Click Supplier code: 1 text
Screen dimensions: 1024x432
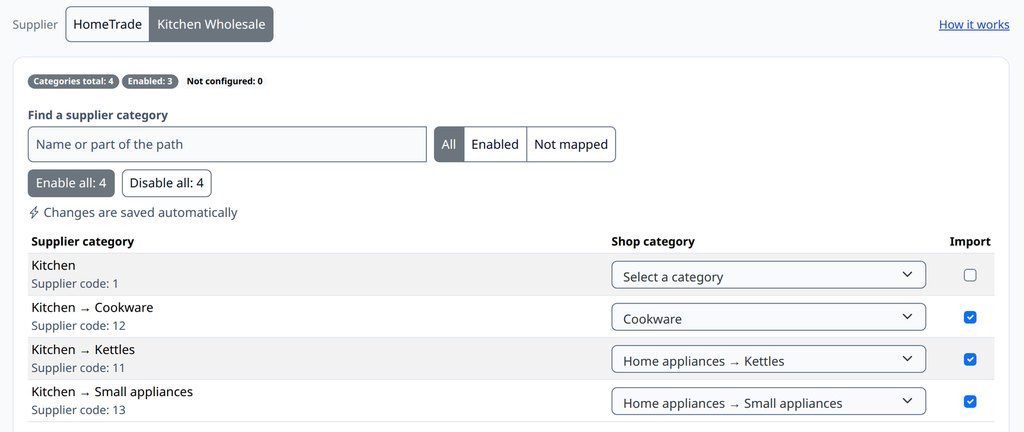75,284
